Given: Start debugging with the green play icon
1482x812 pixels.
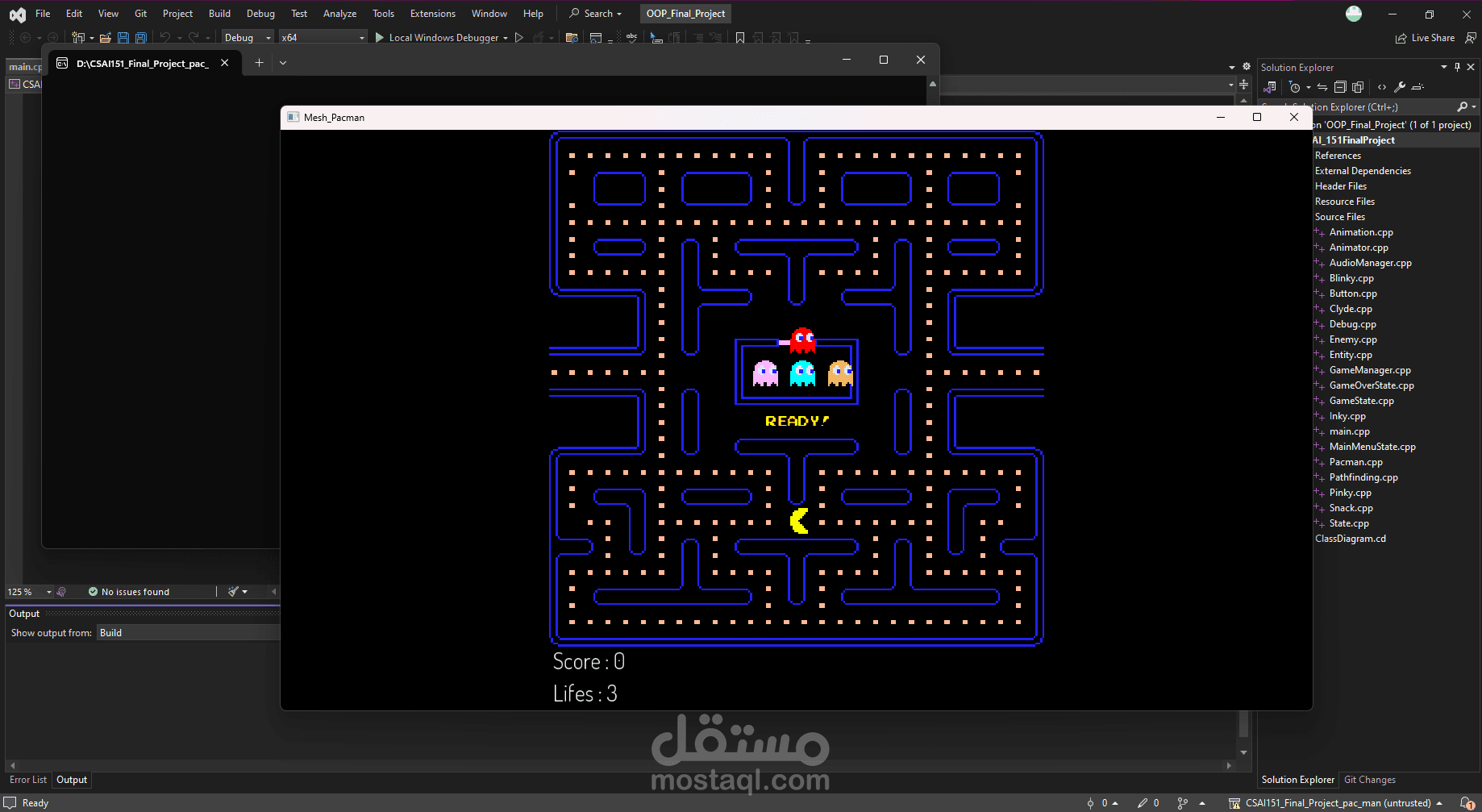Looking at the screenshot, I should [x=380, y=37].
